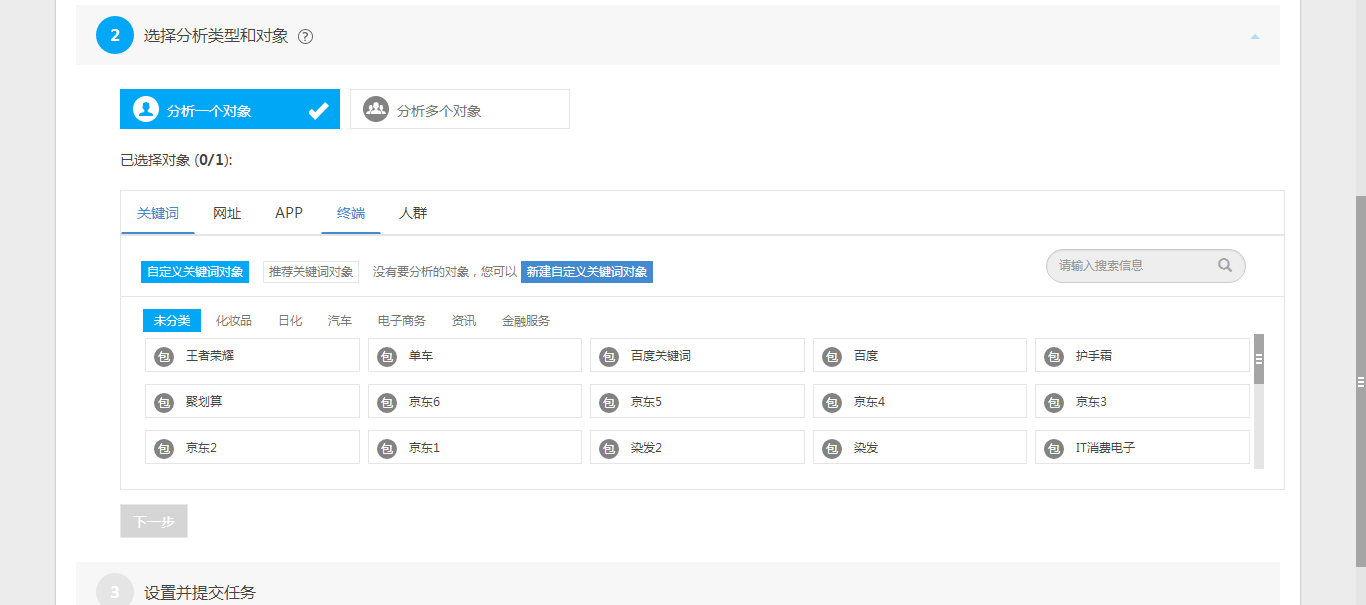Focus the search information input field

coord(1130,266)
